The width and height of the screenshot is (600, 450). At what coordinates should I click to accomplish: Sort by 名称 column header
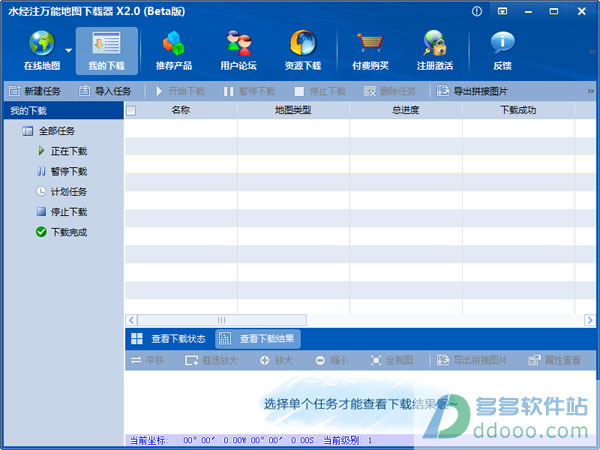pos(181,110)
